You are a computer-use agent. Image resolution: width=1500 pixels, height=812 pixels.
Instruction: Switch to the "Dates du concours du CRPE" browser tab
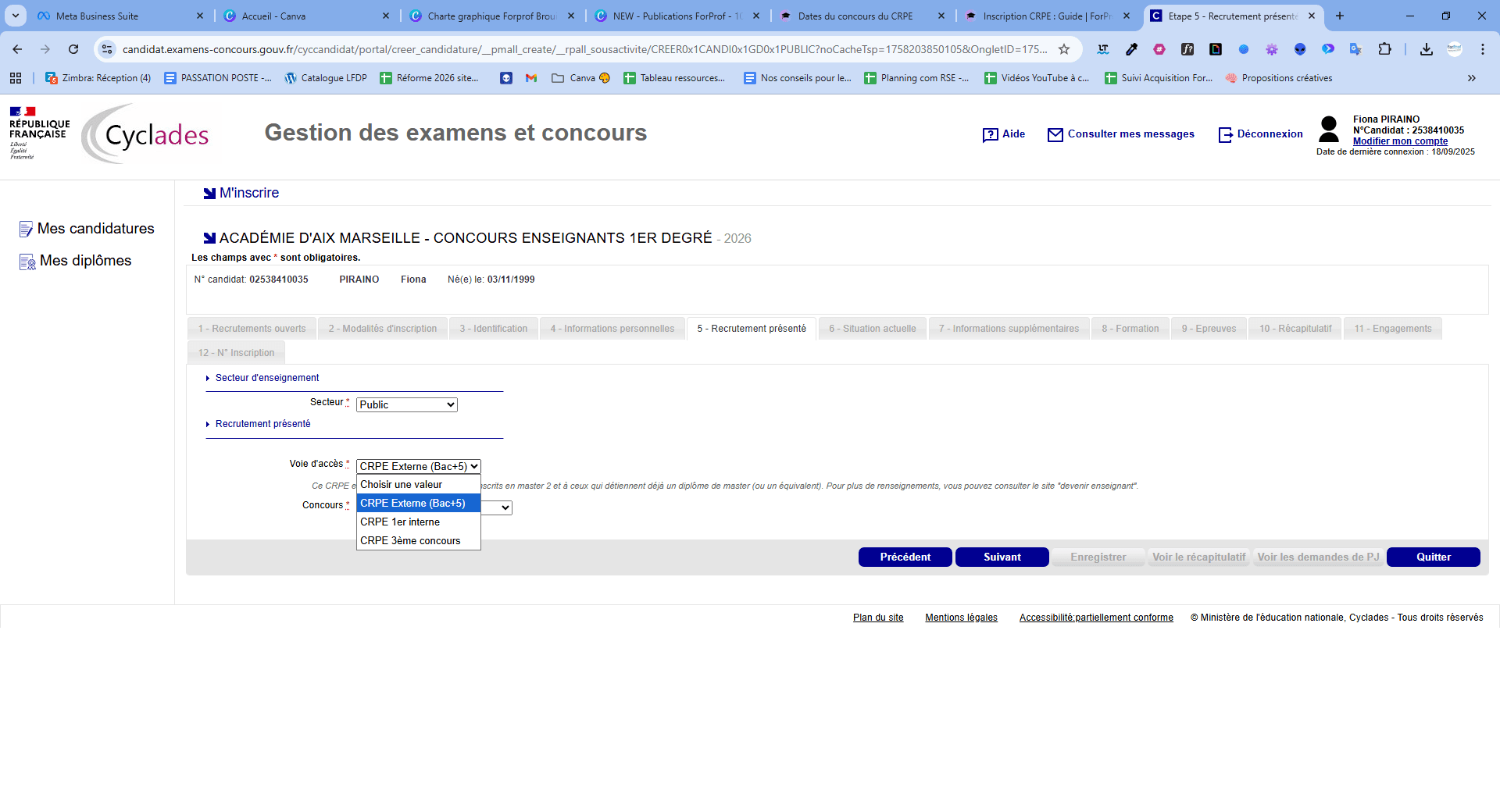tap(852, 16)
